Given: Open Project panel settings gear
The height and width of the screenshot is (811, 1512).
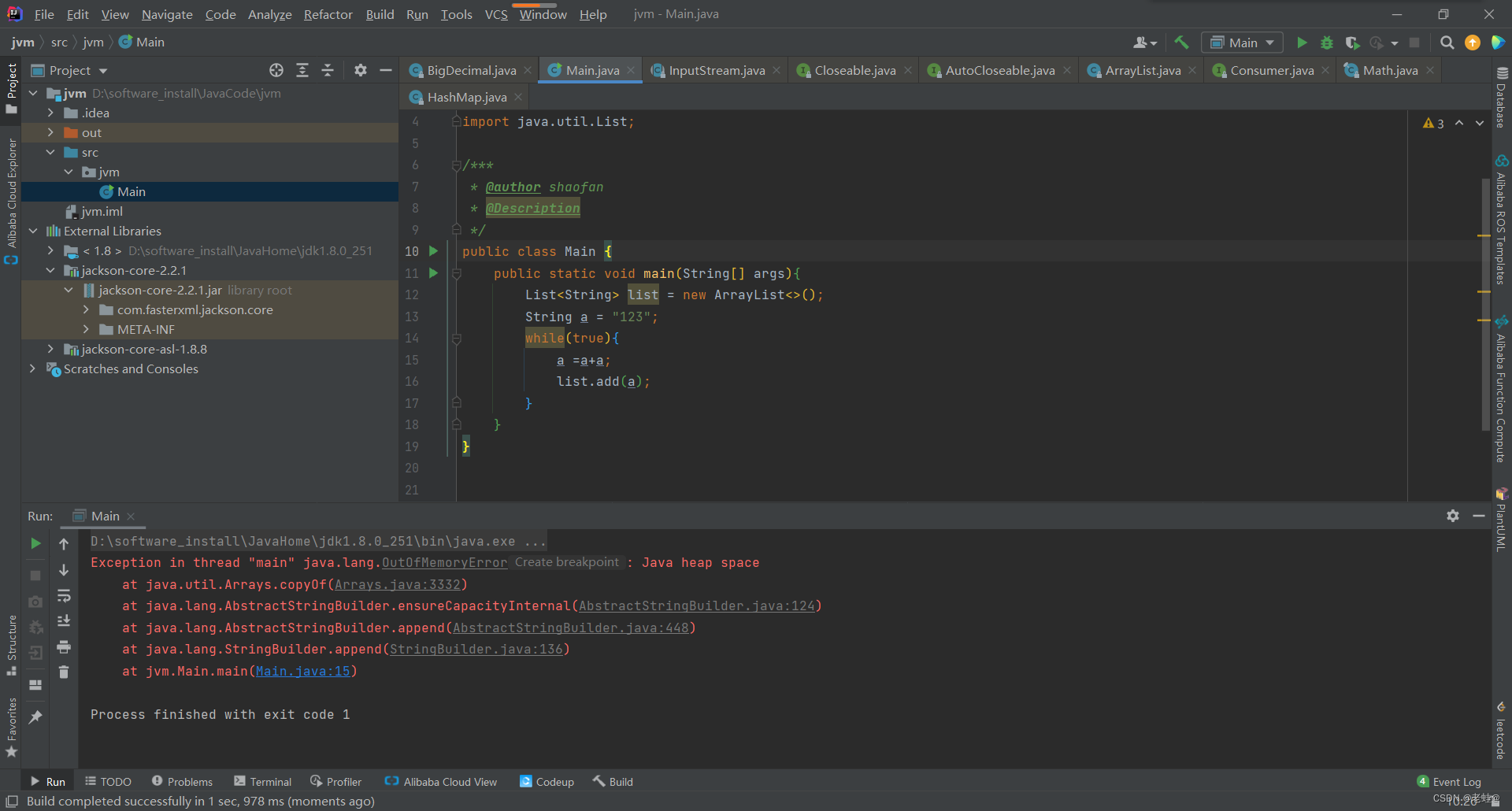Looking at the screenshot, I should pos(361,70).
